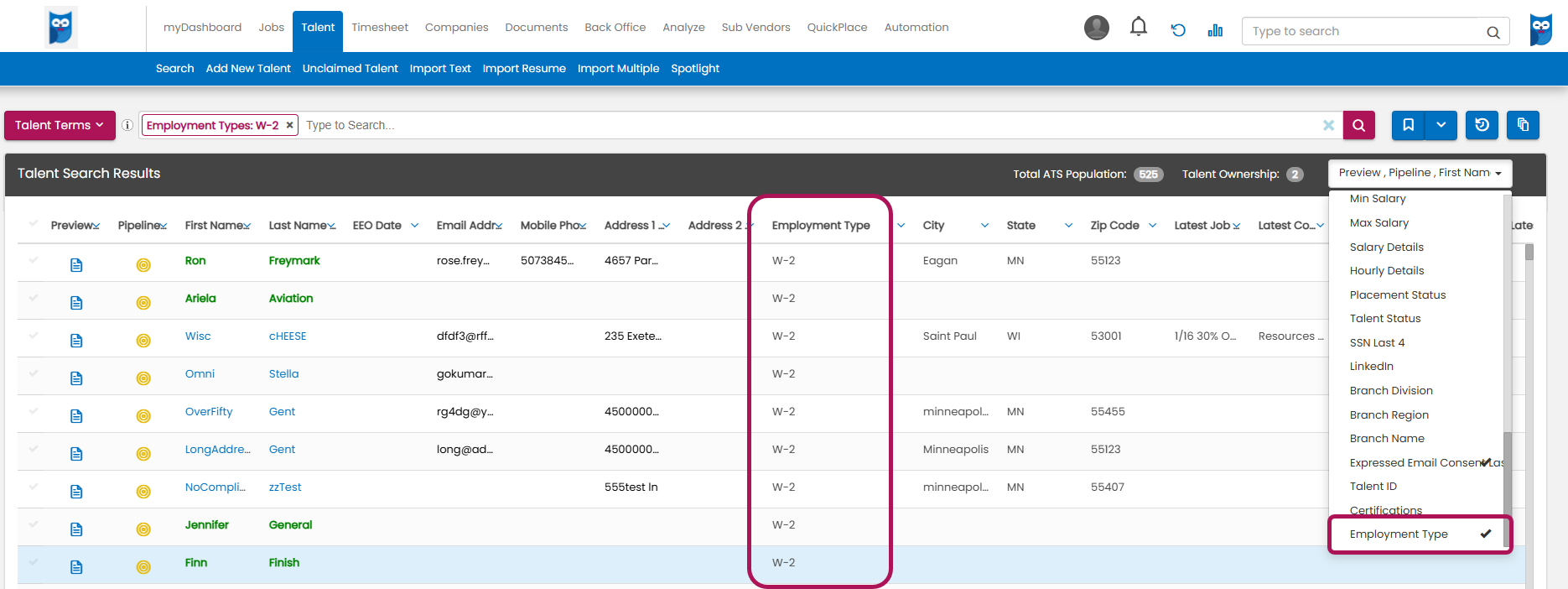
Task: Click the history refresh icon in header
Action: (1178, 30)
